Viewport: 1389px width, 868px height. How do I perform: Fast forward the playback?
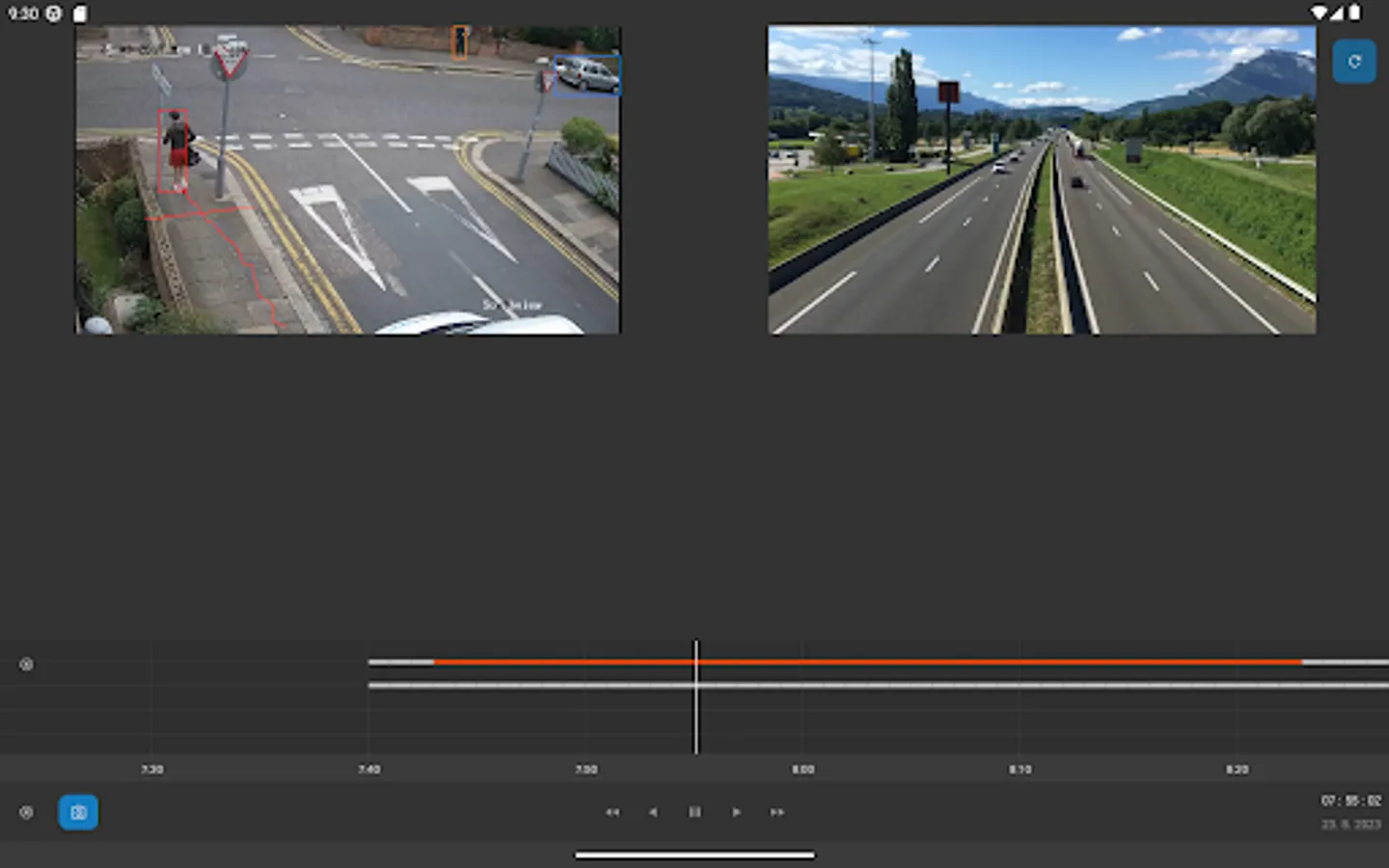click(x=776, y=812)
